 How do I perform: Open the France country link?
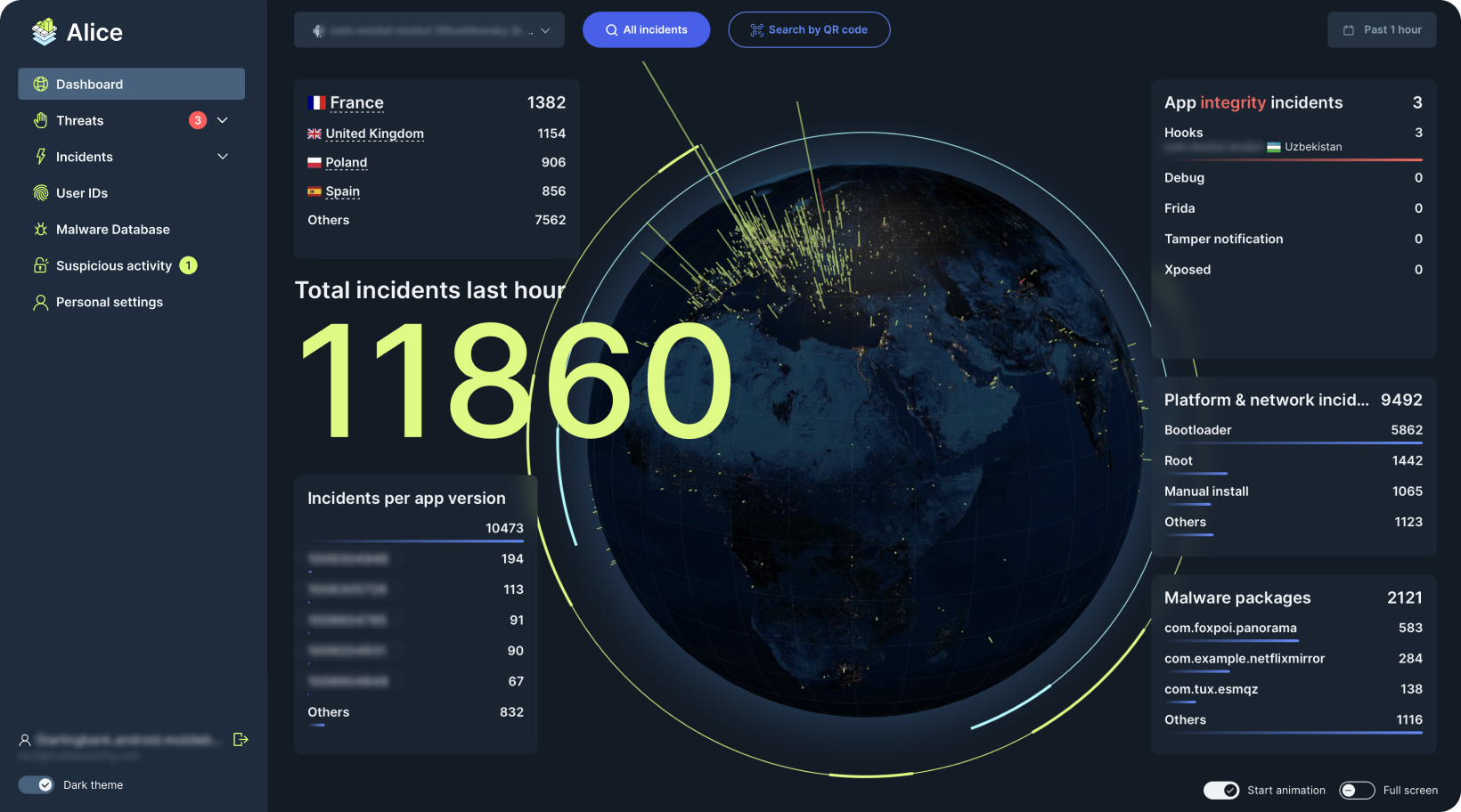pos(356,103)
